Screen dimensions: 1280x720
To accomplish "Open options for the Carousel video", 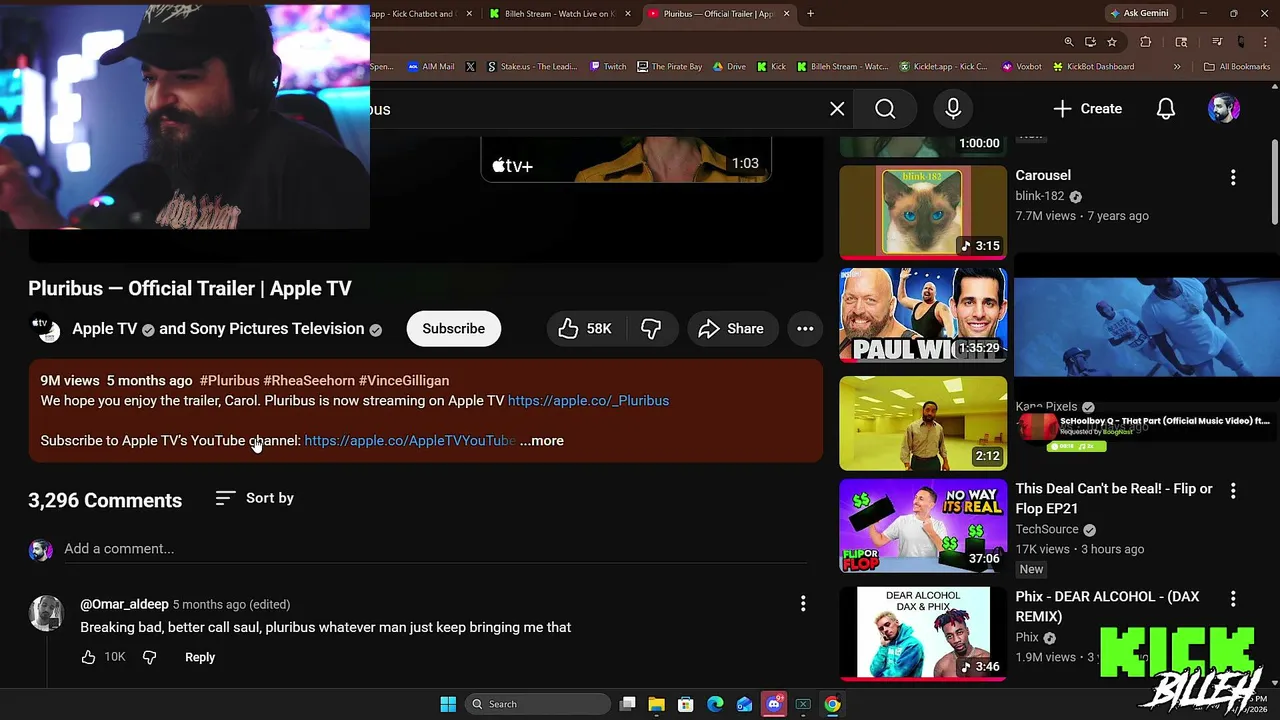I will pos(1233,177).
